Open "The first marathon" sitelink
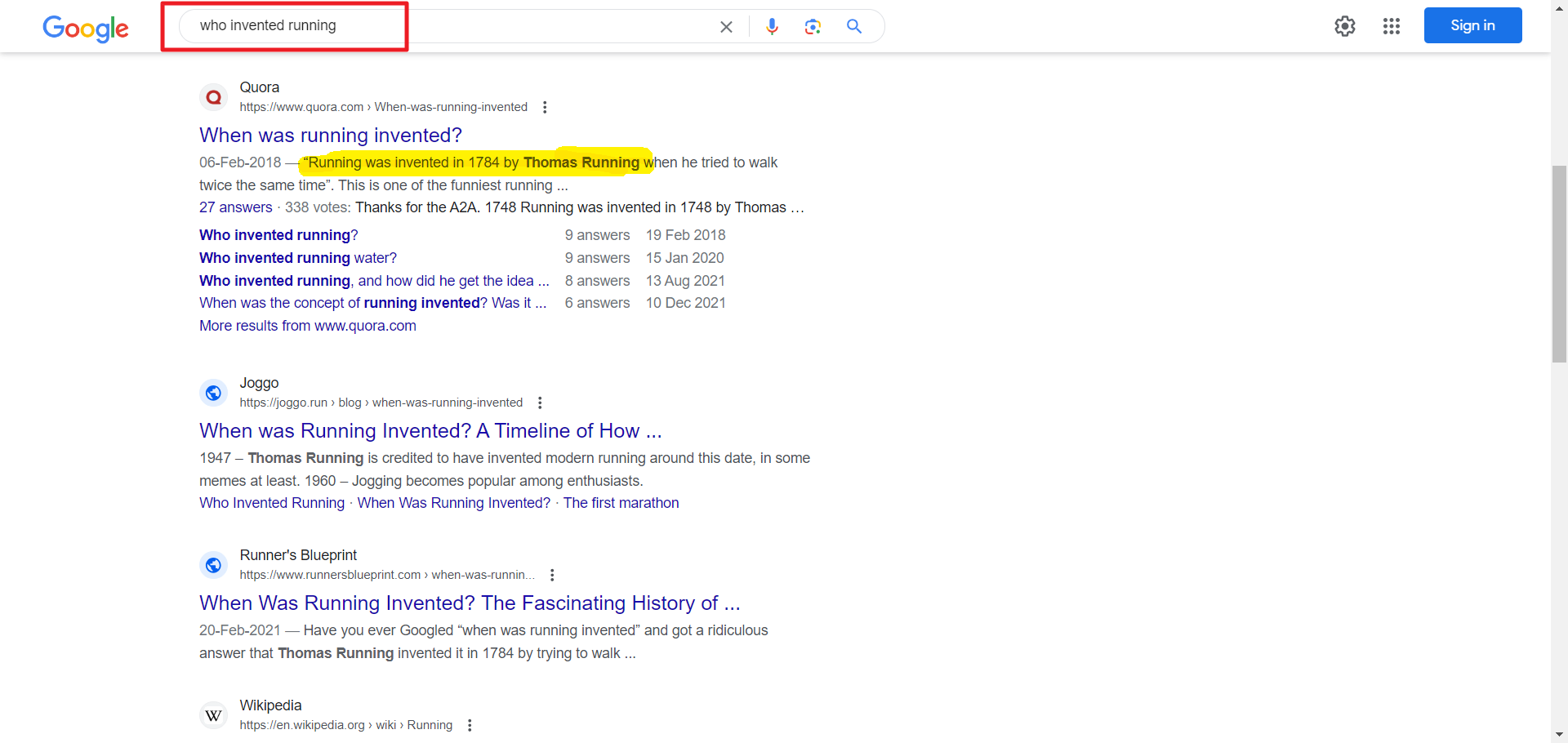This screenshot has width=1568, height=743. 621,503
